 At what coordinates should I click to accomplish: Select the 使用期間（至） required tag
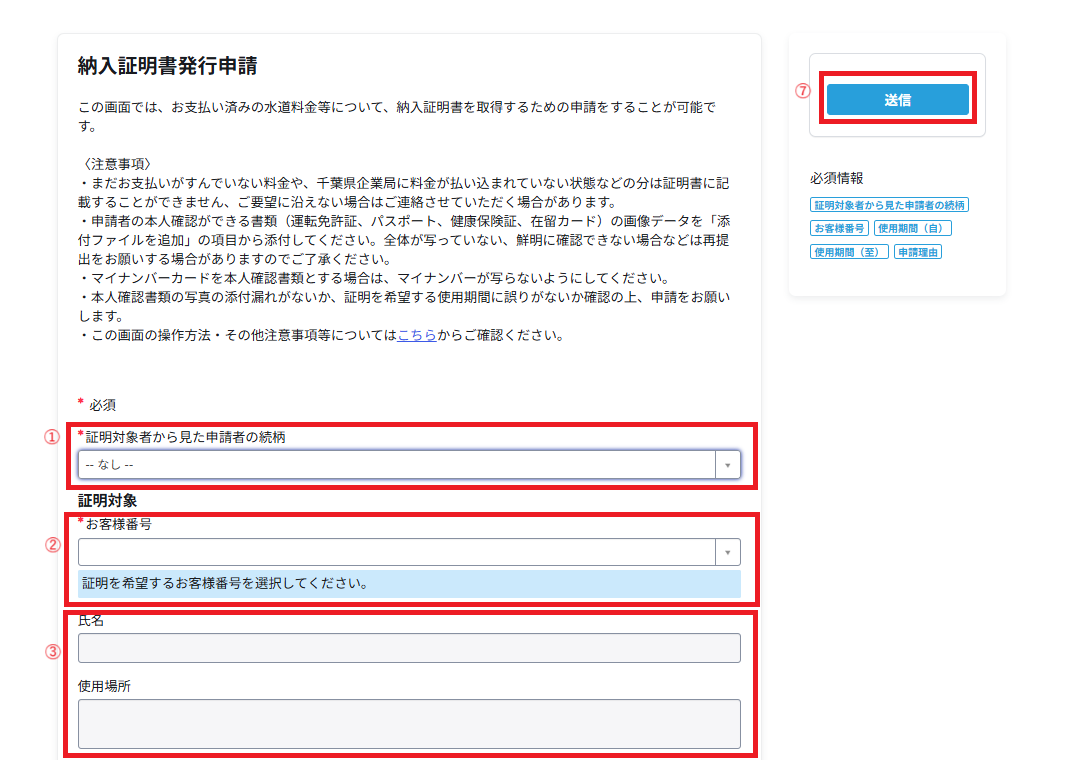[x=849, y=252]
